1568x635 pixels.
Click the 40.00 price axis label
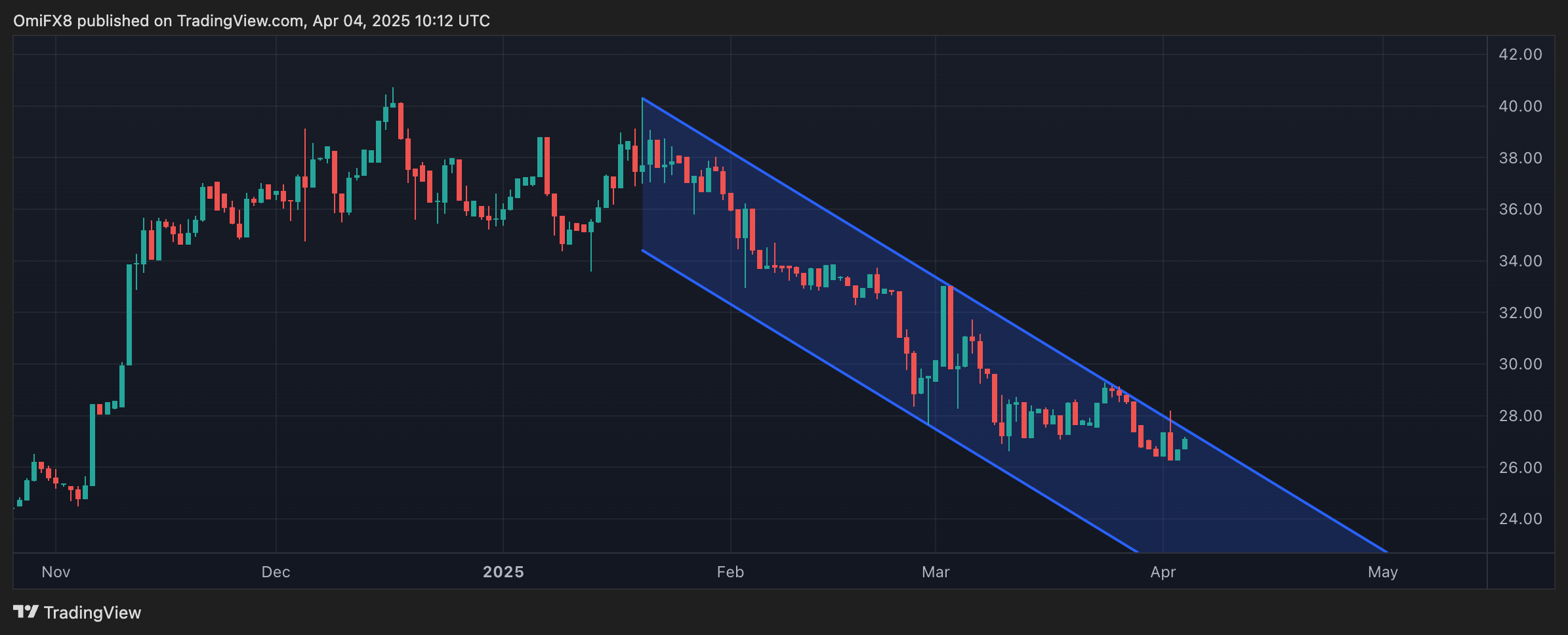pos(1520,106)
